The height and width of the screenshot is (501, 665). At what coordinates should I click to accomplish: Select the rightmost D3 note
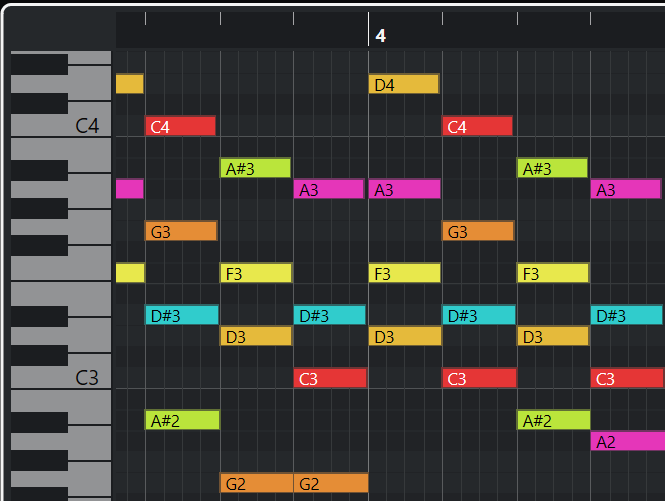point(552,337)
